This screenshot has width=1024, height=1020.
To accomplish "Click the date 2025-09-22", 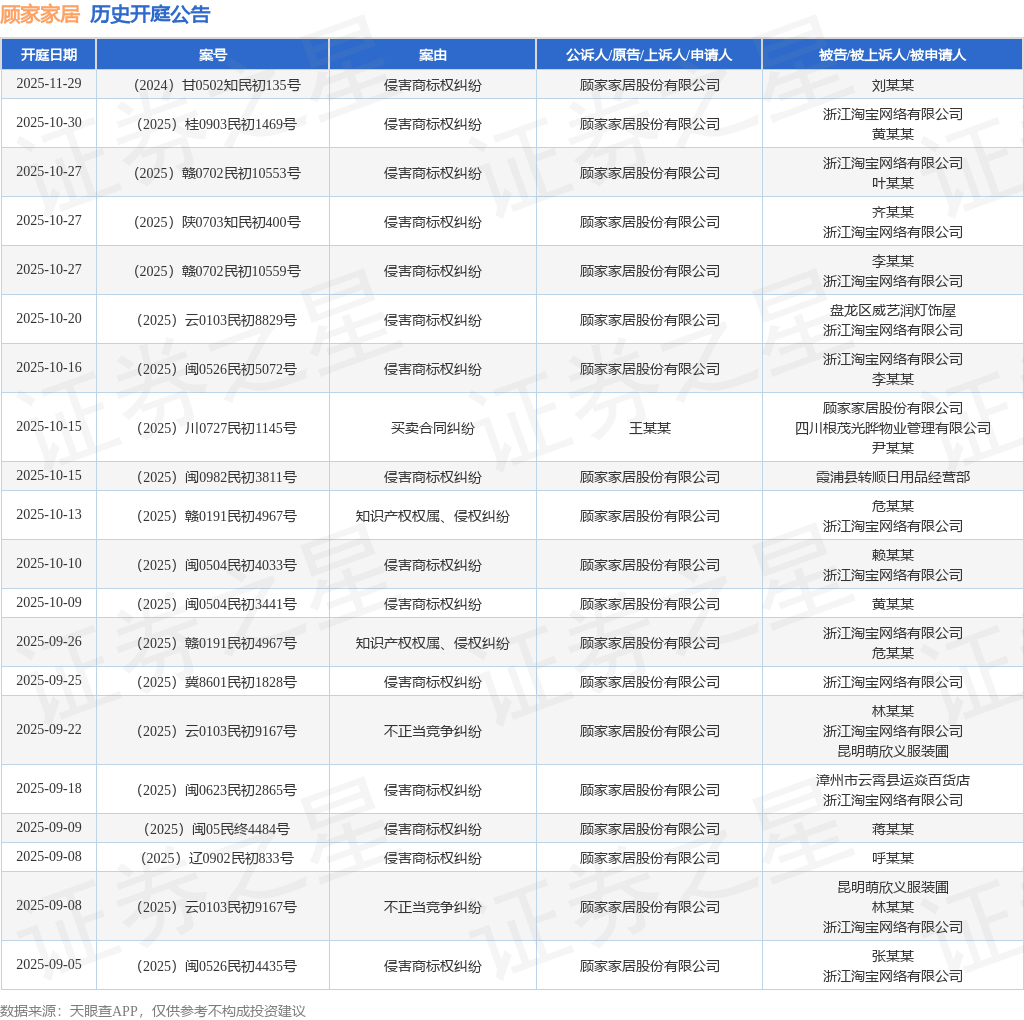I will tap(49, 730).
